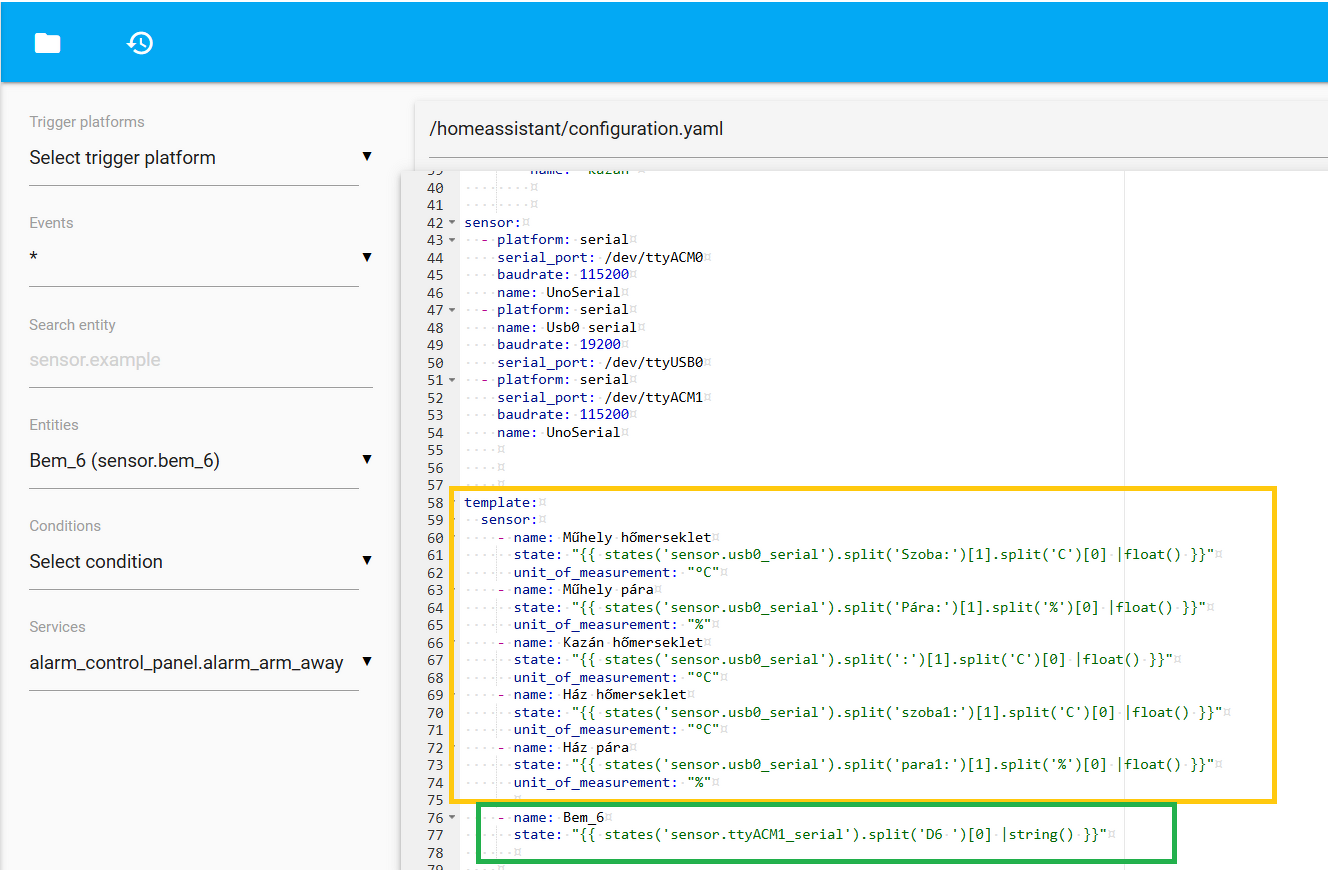The width and height of the screenshot is (1328, 870).
Task: Click the name Kazán hőmerseklet line
Action: pyautogui.click(x=608, y=642)
